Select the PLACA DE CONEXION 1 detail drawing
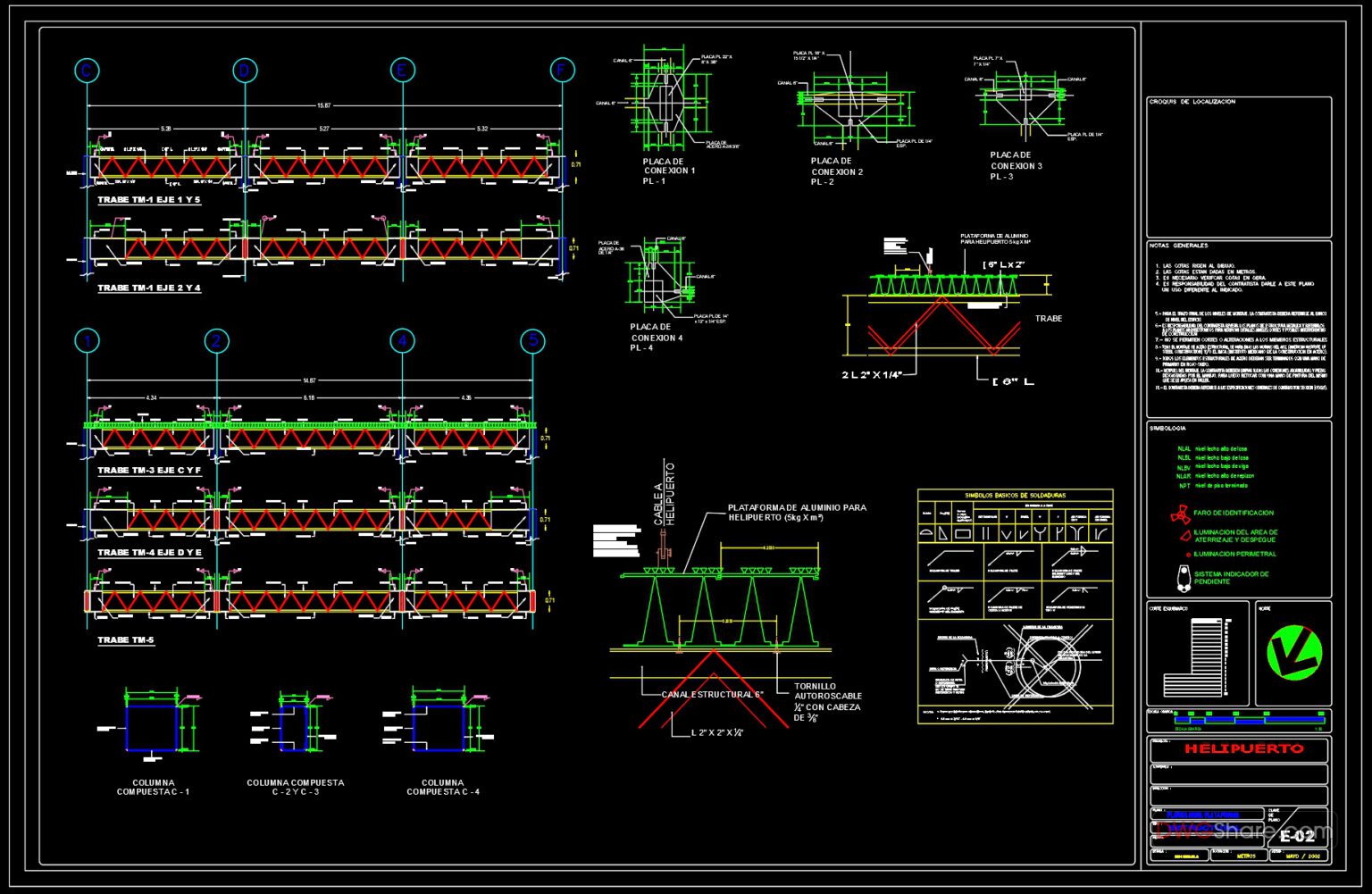The image size is (1372, 894). 663,98
